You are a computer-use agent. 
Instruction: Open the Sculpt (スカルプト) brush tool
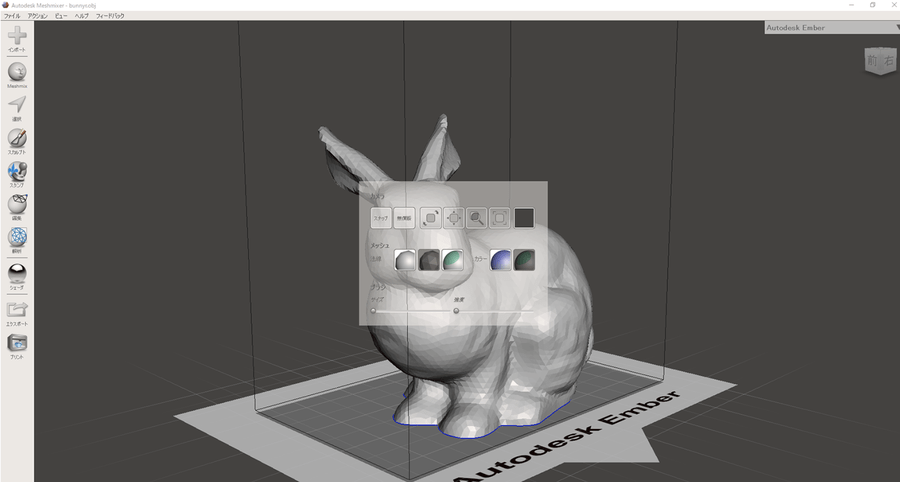[x=17, y=138]
